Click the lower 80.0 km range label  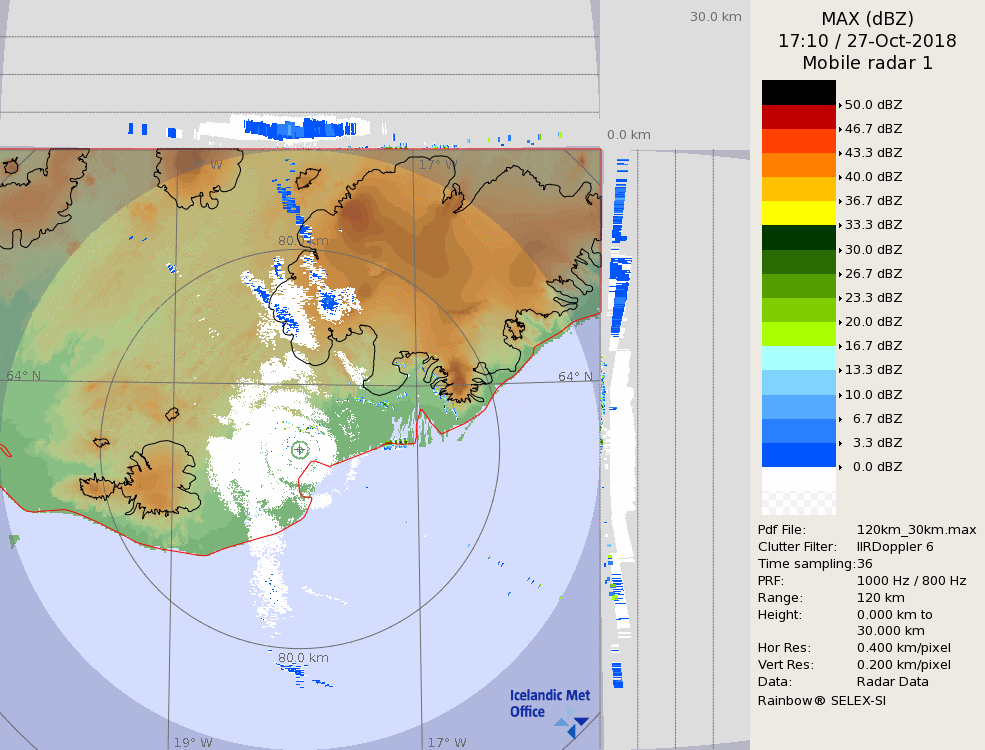tap(303, 658)
